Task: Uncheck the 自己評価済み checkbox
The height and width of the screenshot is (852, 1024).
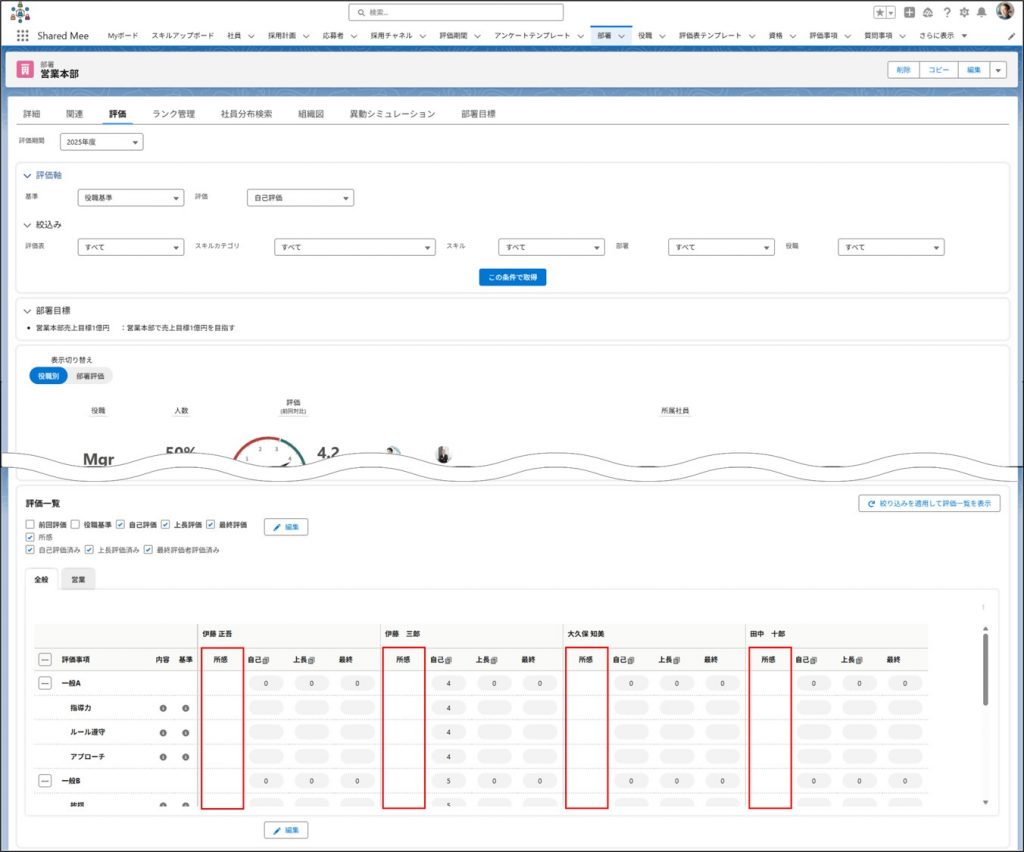Action: (30, 550)
